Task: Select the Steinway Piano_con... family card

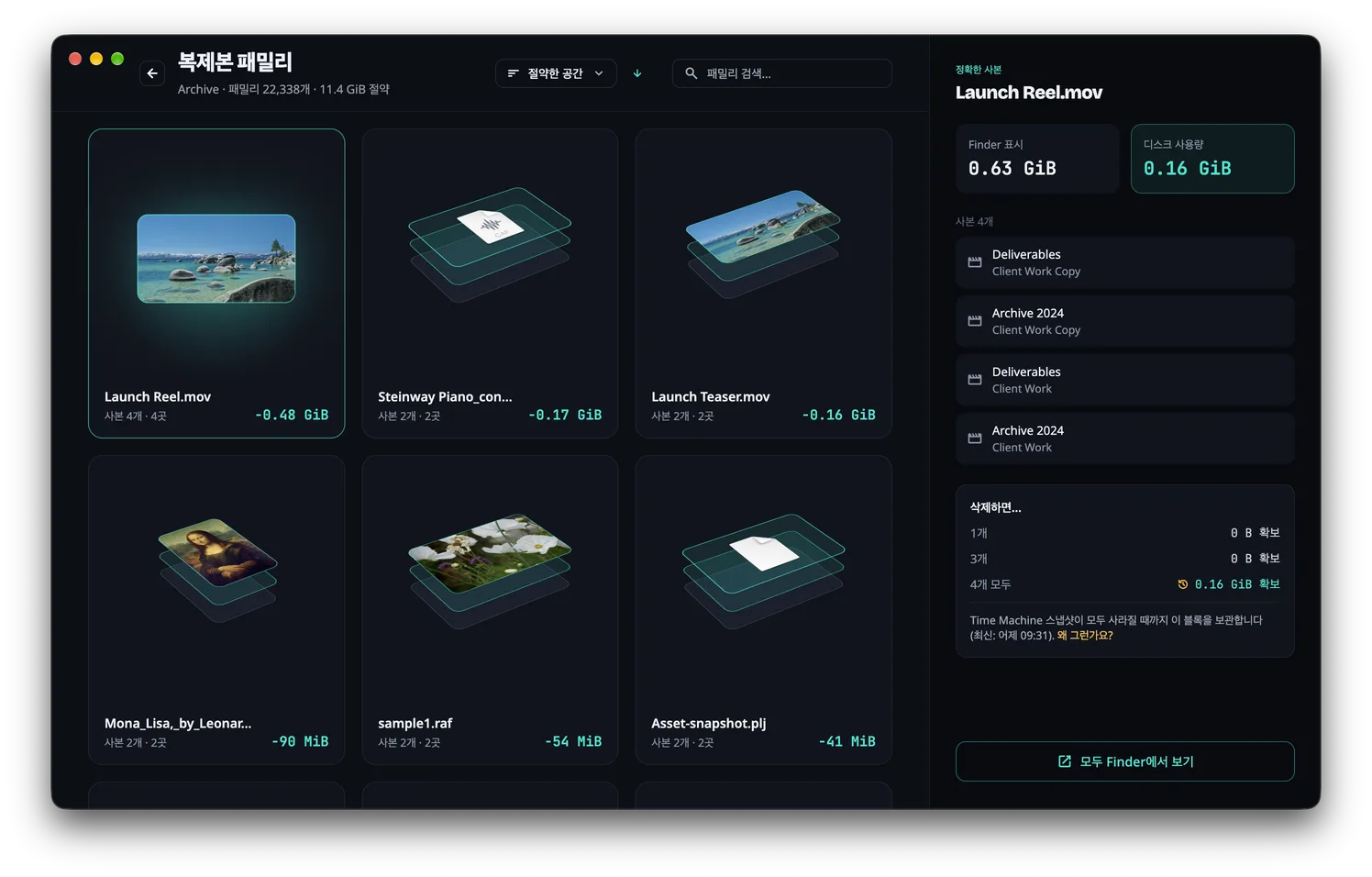Action: [x=490, y=283]
